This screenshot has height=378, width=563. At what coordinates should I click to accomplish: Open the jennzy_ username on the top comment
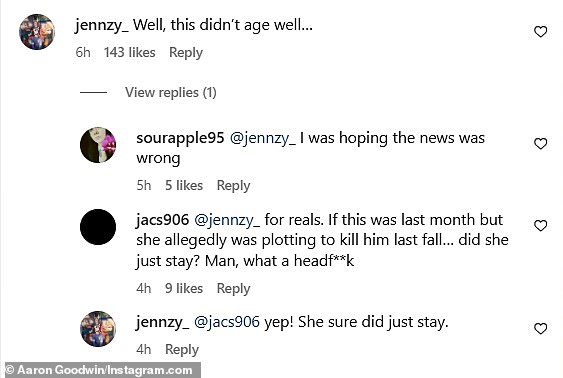[x=102, y=26]
